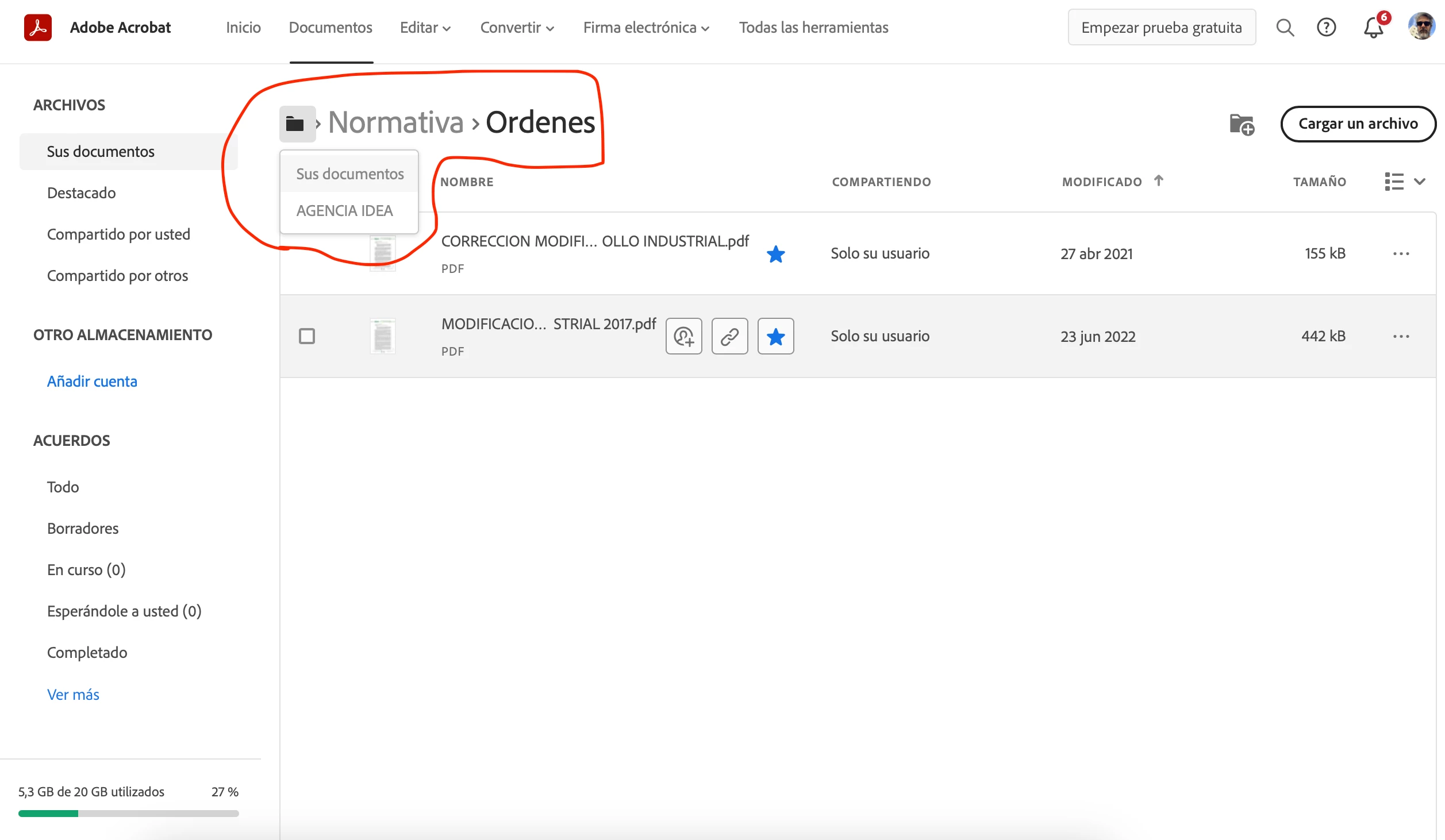
Task: Open the help question mark icon
Action: point(1326,28)
